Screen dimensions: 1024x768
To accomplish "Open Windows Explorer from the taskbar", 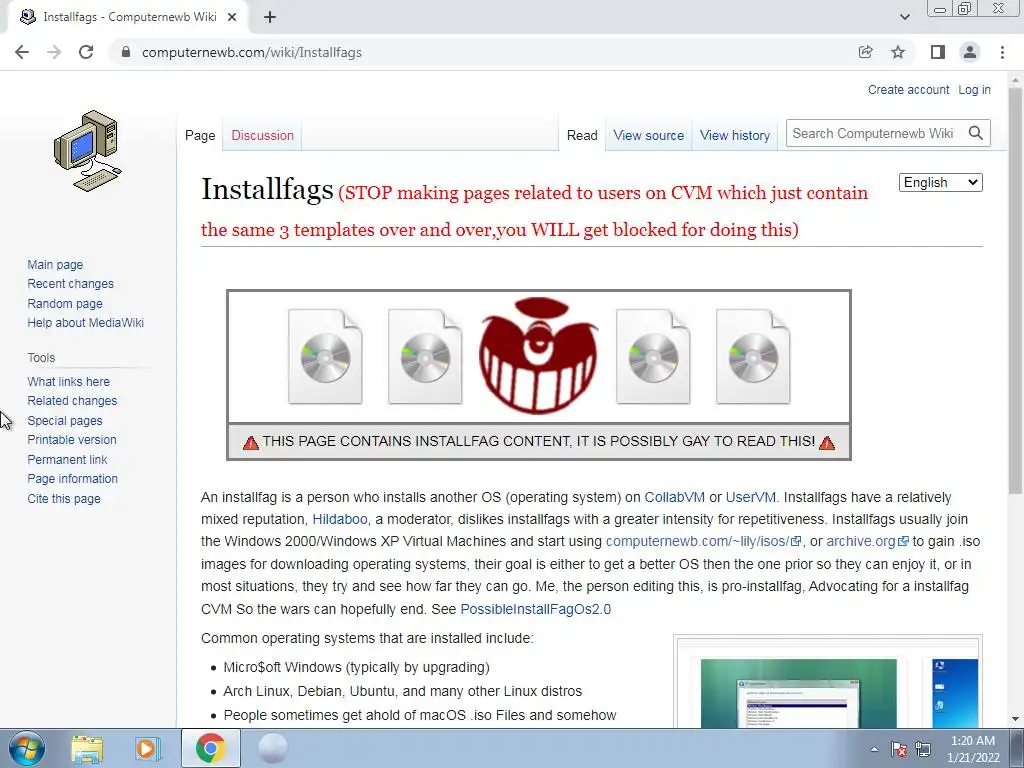I will (87, 749).
